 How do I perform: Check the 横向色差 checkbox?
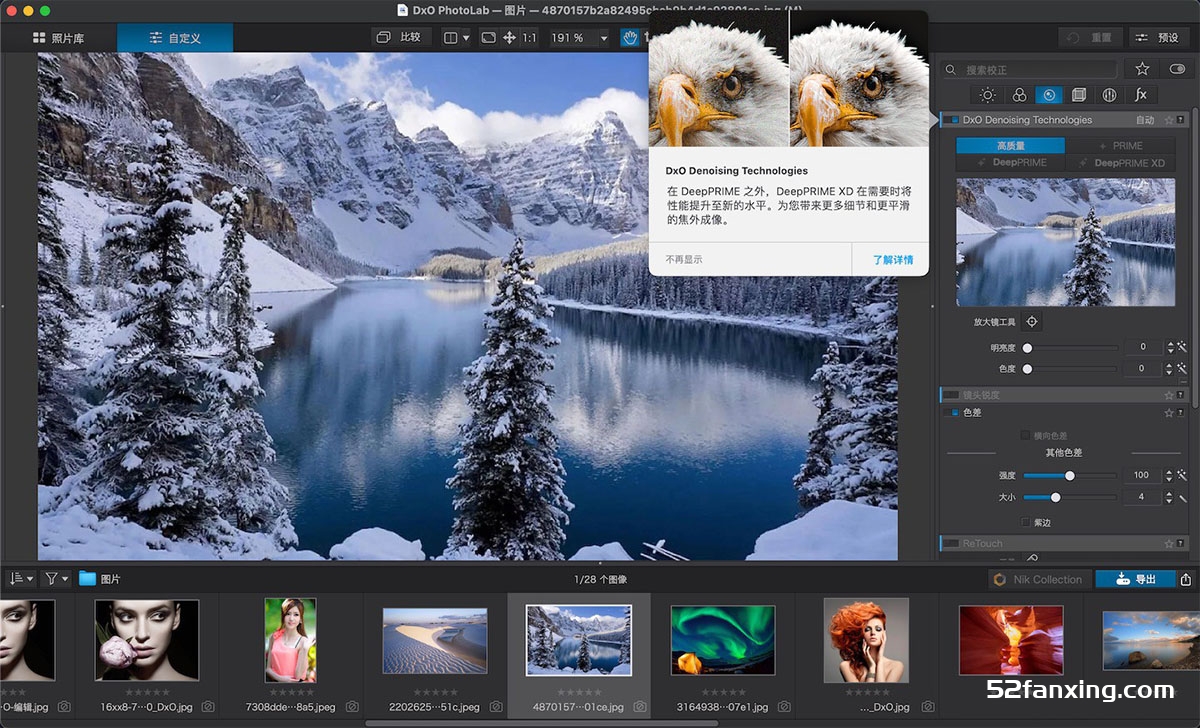1025,435
